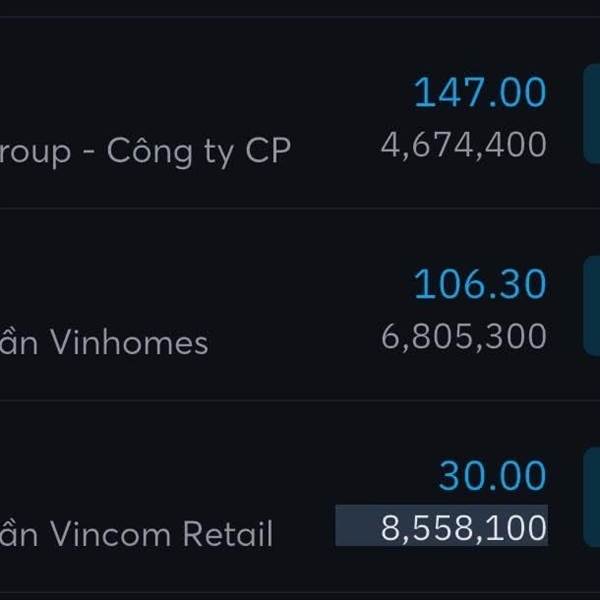Click the blank space left of 147.00
The image size is (600, 600).
coord(300,93)
